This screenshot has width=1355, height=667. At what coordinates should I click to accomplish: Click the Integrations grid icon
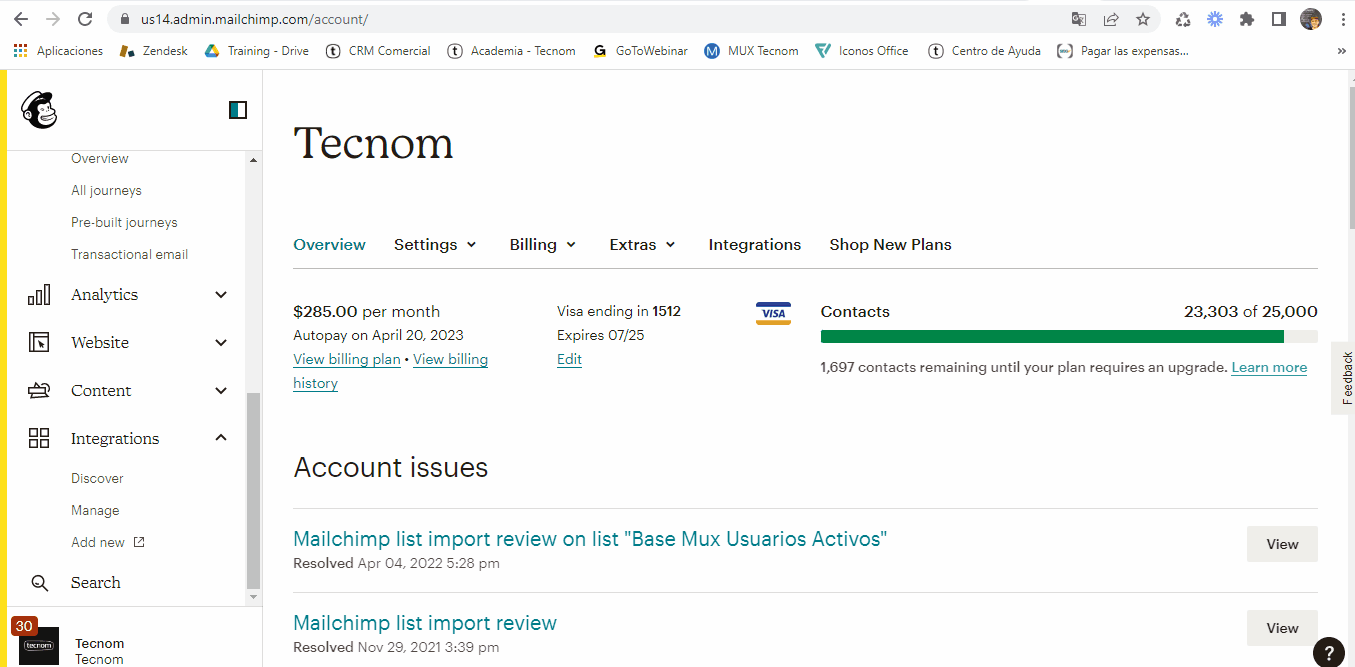39,438
